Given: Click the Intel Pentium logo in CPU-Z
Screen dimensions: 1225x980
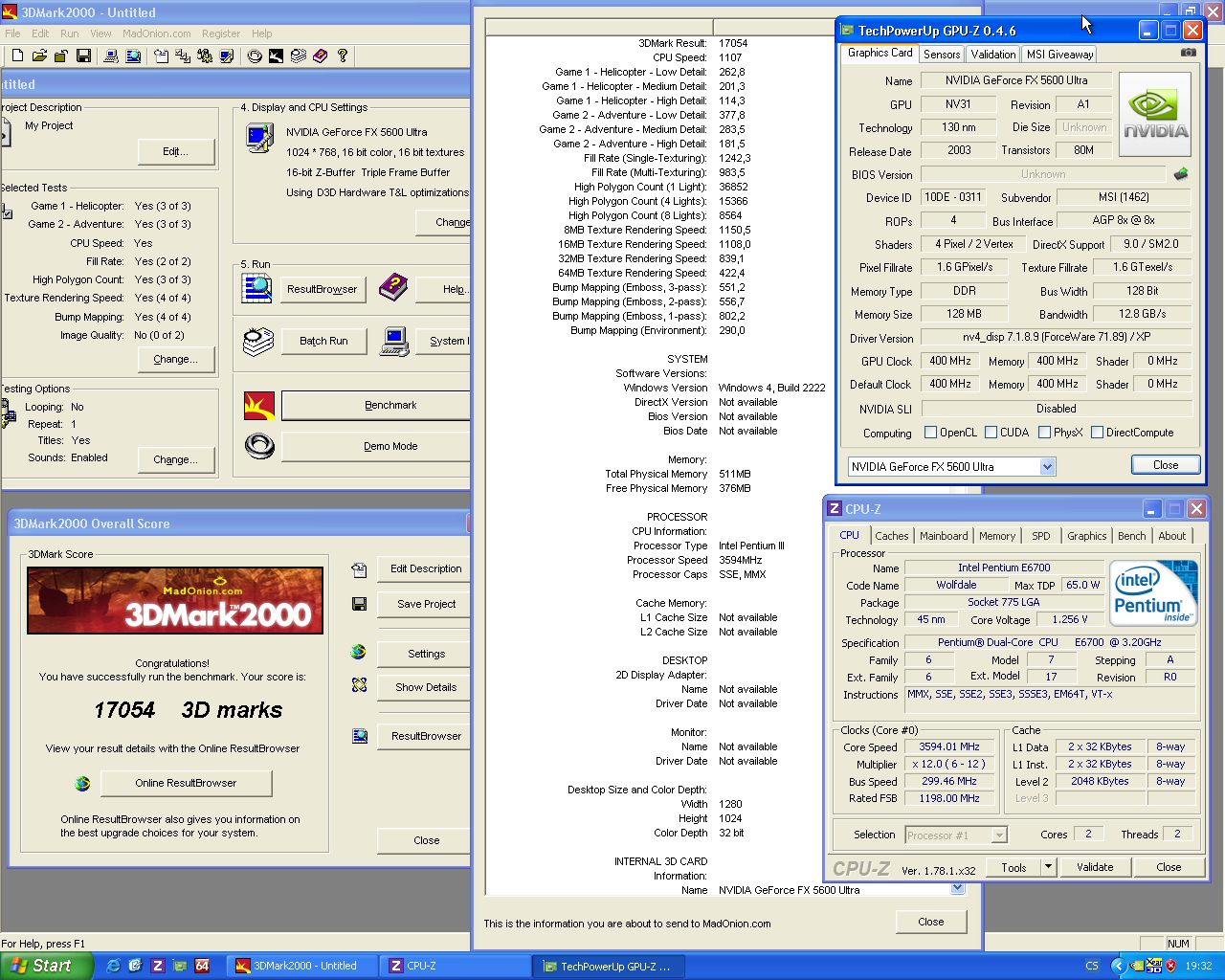Looking at the screenshot, I should [x=1155, y=593].
